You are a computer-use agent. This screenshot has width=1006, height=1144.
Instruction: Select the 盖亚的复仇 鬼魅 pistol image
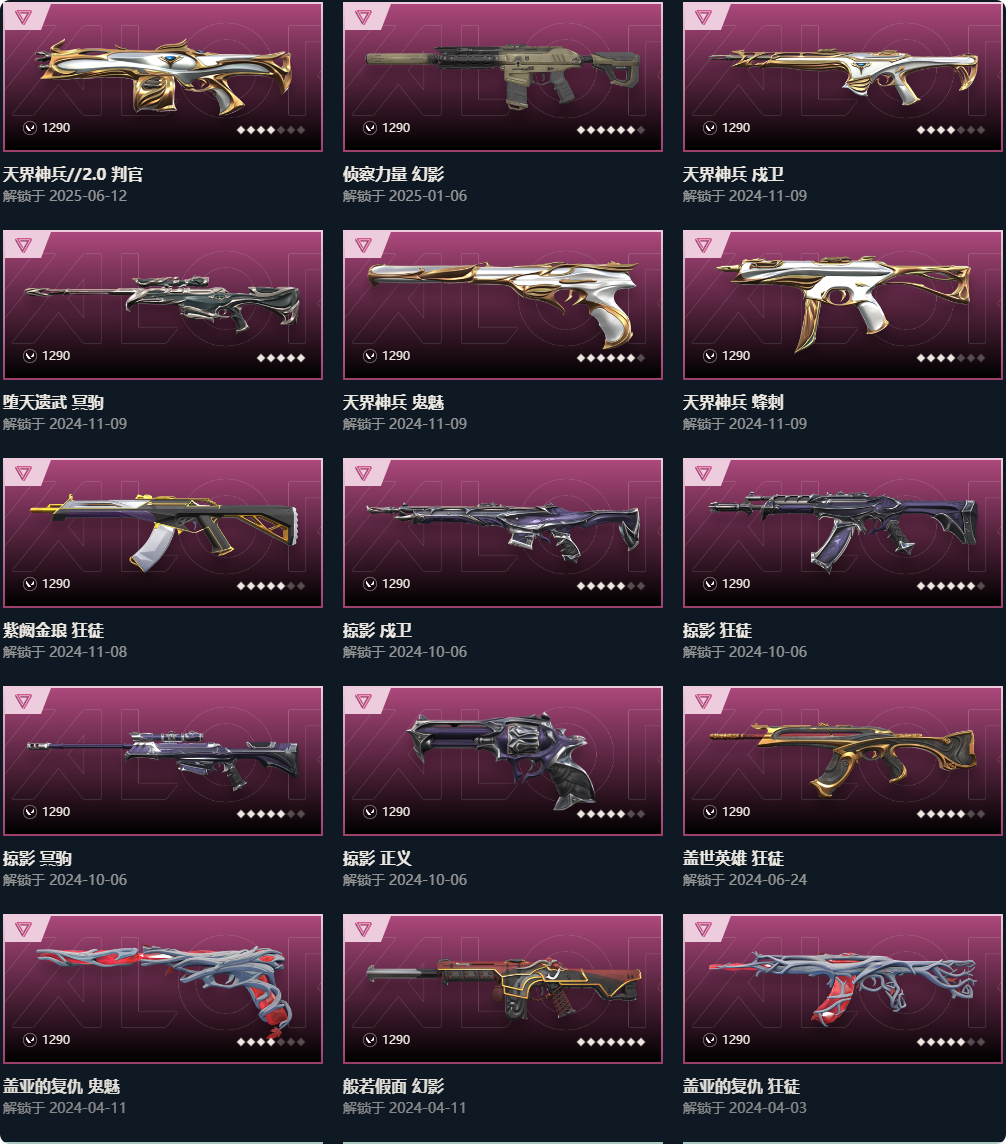coord(163,989)
